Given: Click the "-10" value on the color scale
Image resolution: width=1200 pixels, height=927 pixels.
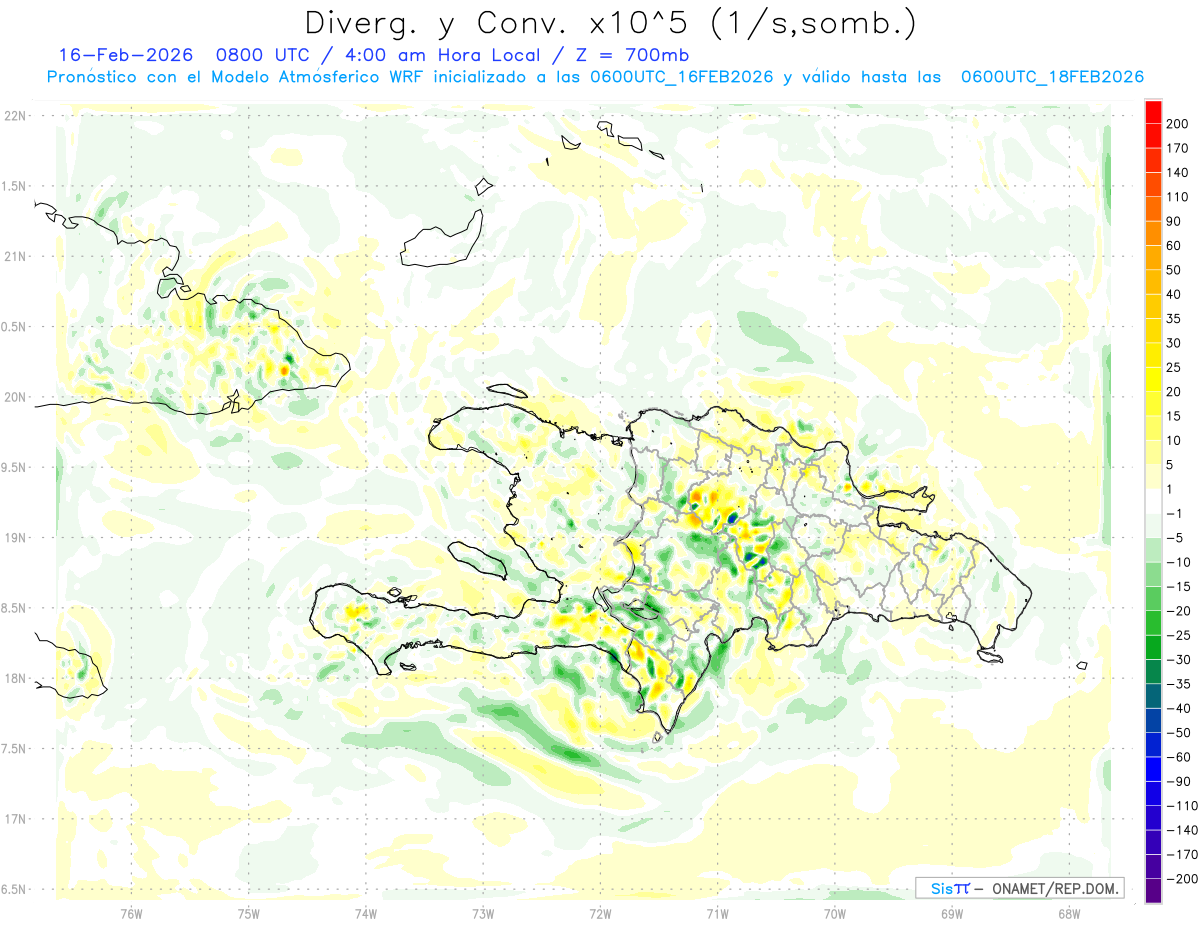Looking at the screenshot, I should tap(1180, 562).
